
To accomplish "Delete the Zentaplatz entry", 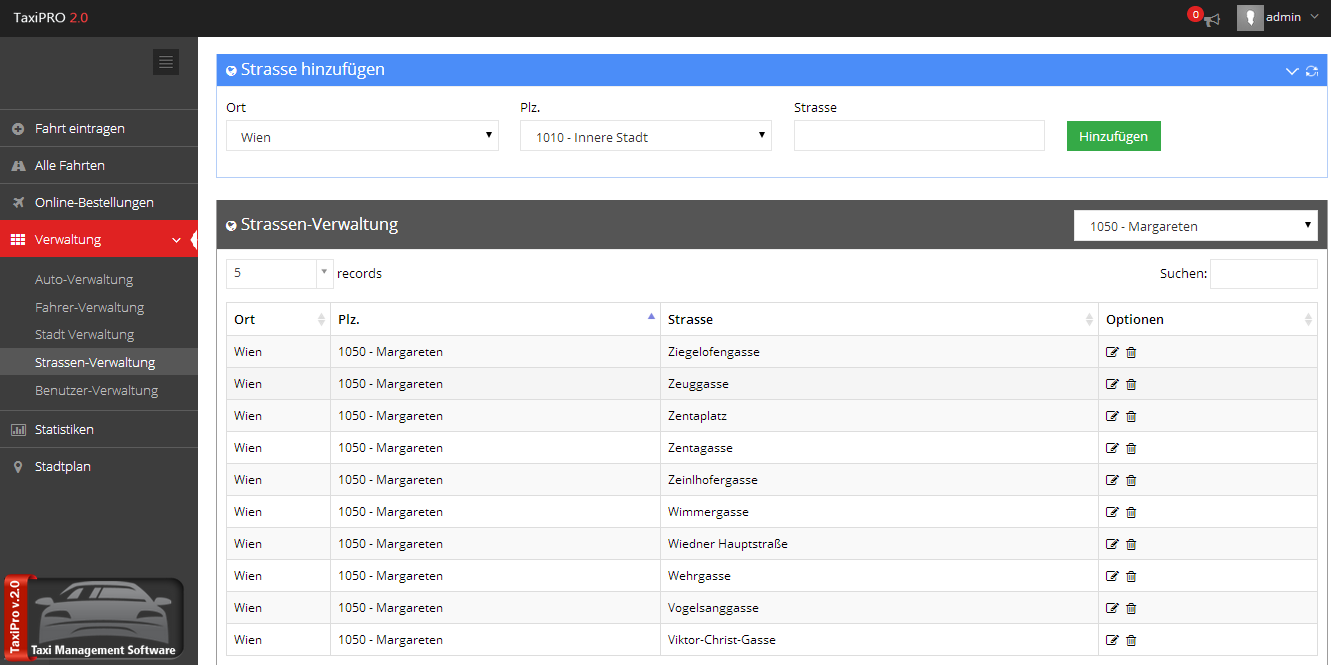I will 1131,416.
